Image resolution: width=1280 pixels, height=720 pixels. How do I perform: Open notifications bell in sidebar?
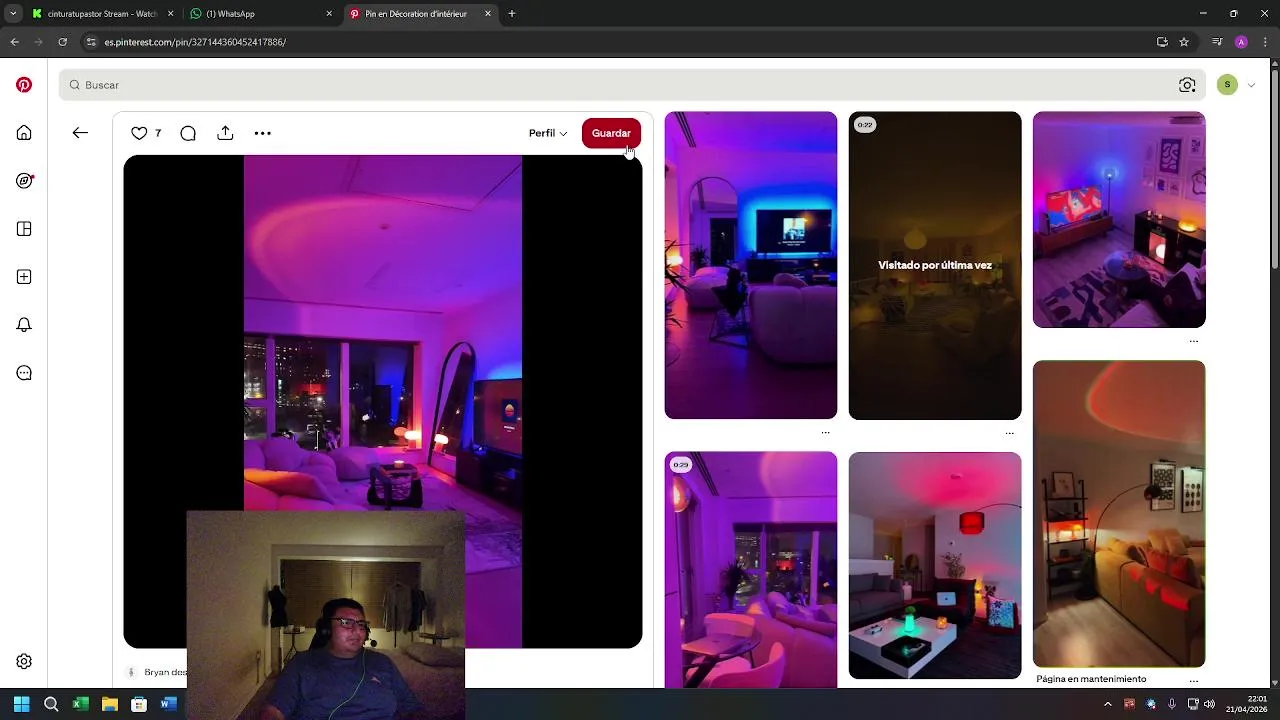point(24,325)
